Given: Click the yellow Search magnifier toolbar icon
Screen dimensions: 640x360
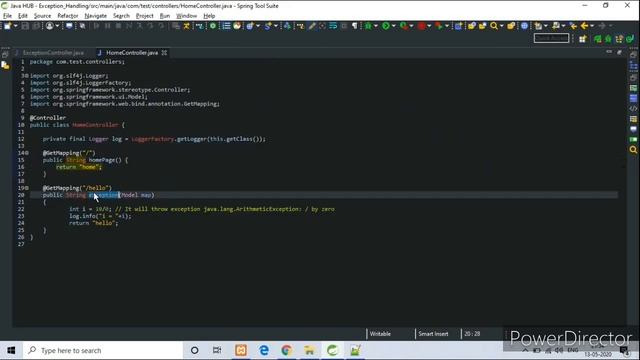Looking at the screenshot, I should (x=494, y=26).
